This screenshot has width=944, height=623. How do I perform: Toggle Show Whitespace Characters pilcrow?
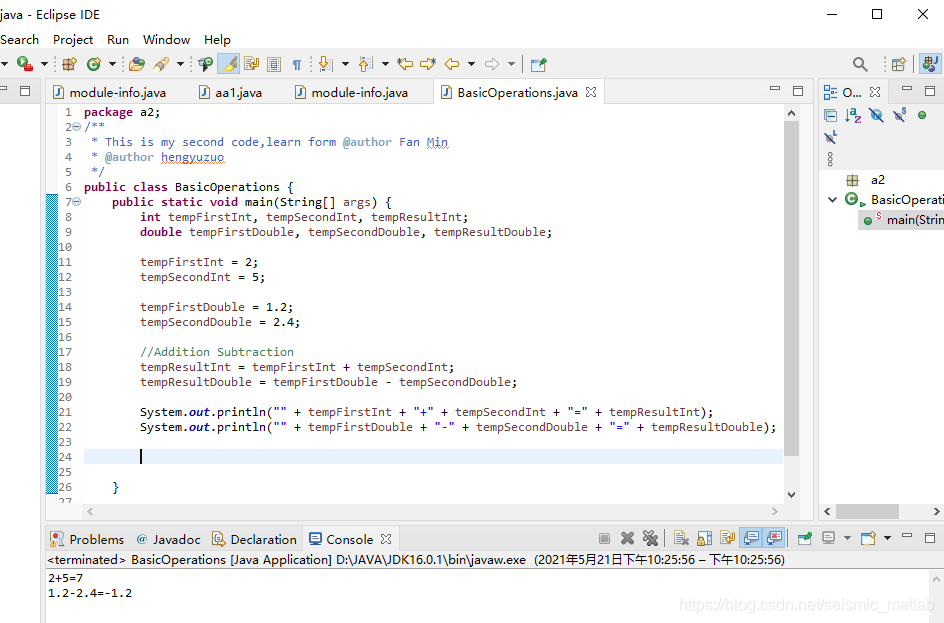pyautogui.click(x=297, y=64)
